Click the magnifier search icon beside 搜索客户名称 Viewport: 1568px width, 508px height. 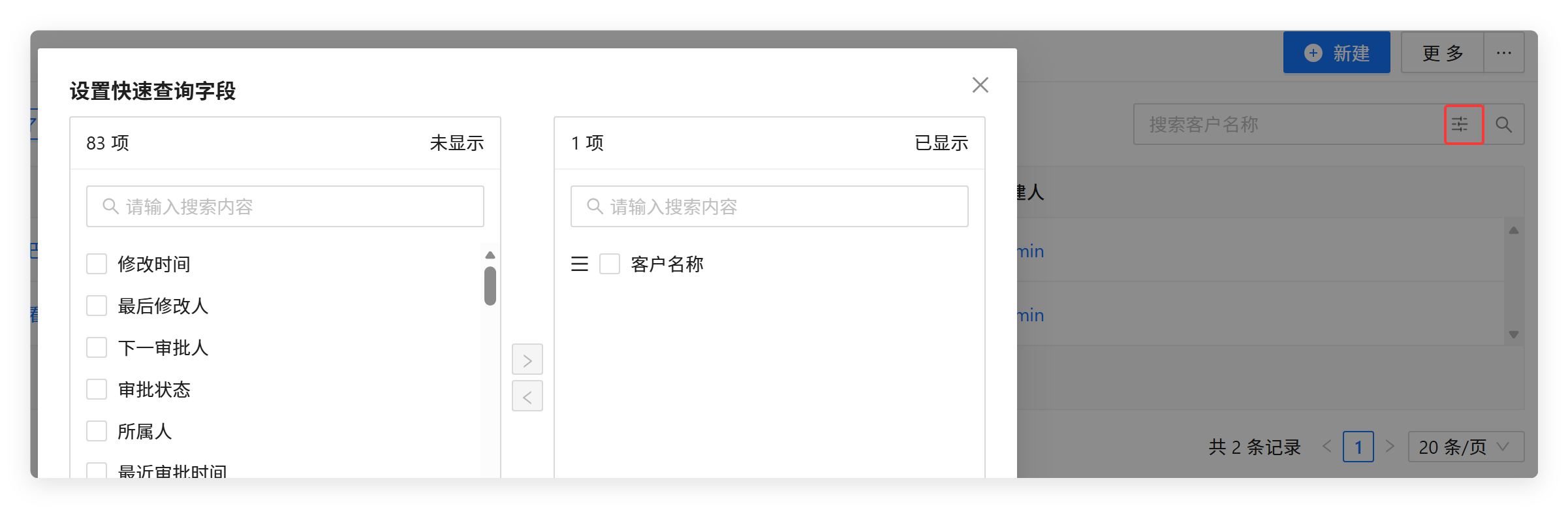tap(1503, 124)
